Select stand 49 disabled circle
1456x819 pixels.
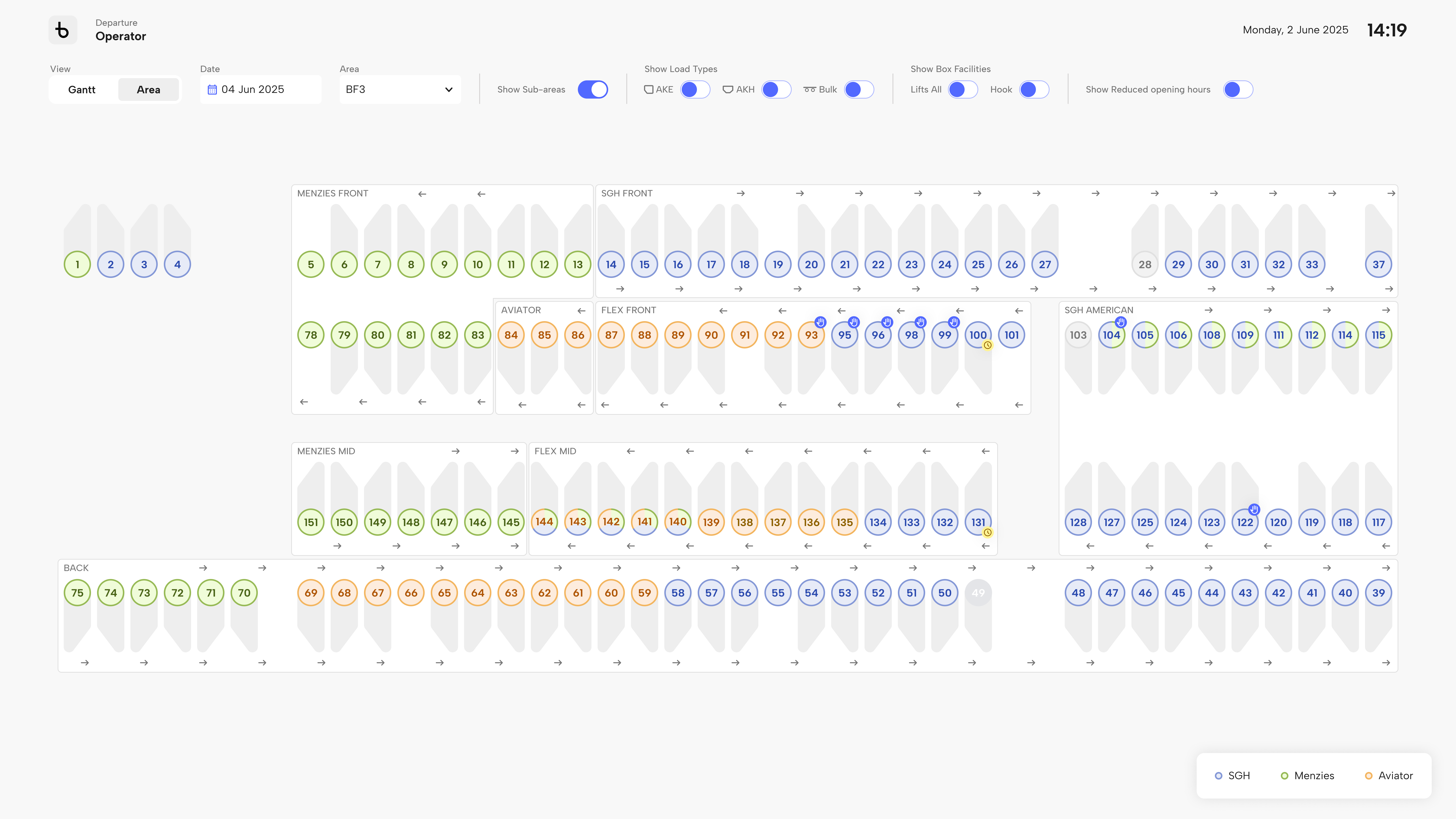pyautogui.click(x=978, y=593)
